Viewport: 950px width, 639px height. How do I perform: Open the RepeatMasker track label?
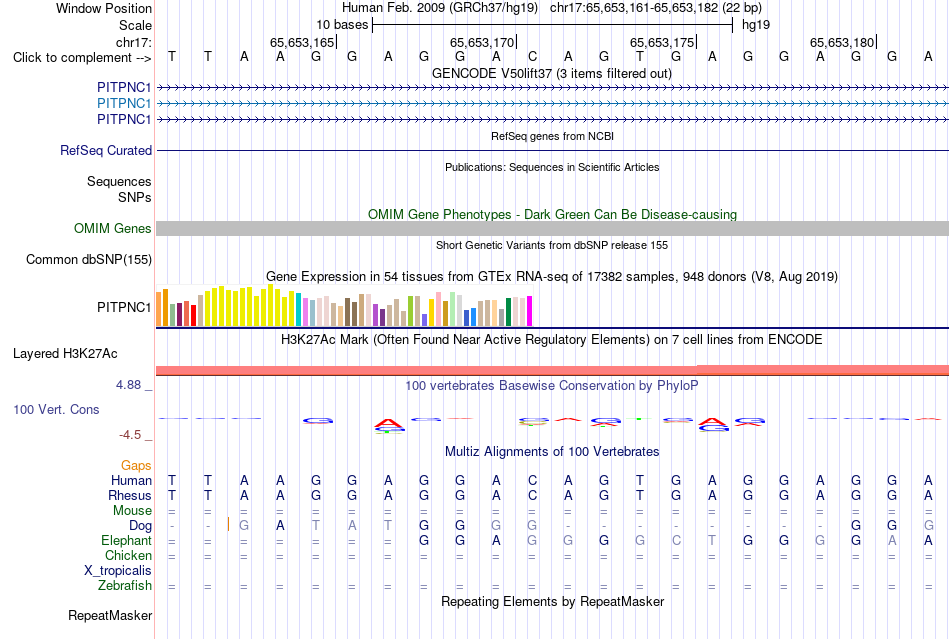point(110,615)
